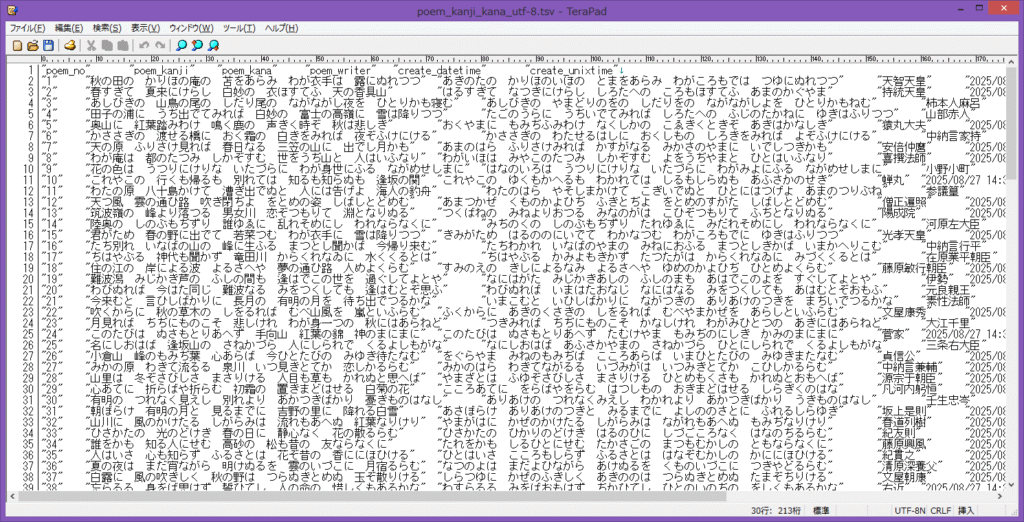Open the 表示(V) menu
This screenshot has width=1024, height=522.
pos(145,28)
